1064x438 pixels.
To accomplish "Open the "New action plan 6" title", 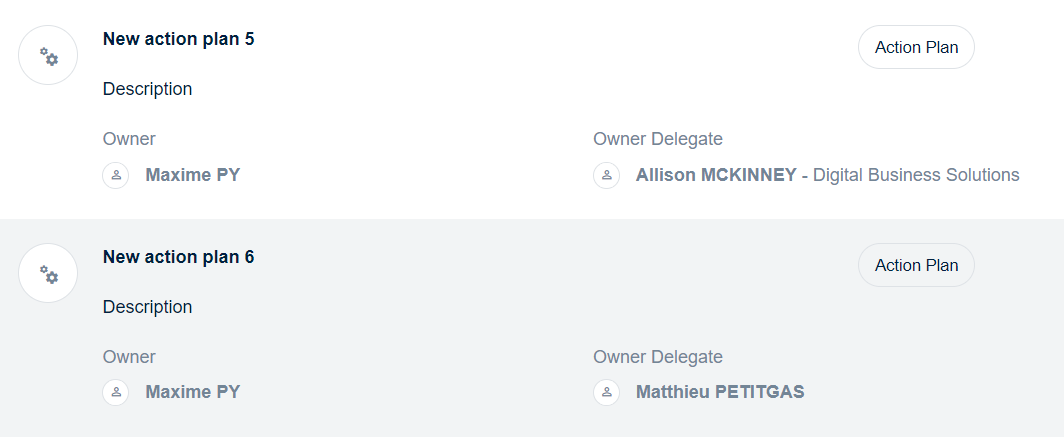I will (x=178, y=257).
